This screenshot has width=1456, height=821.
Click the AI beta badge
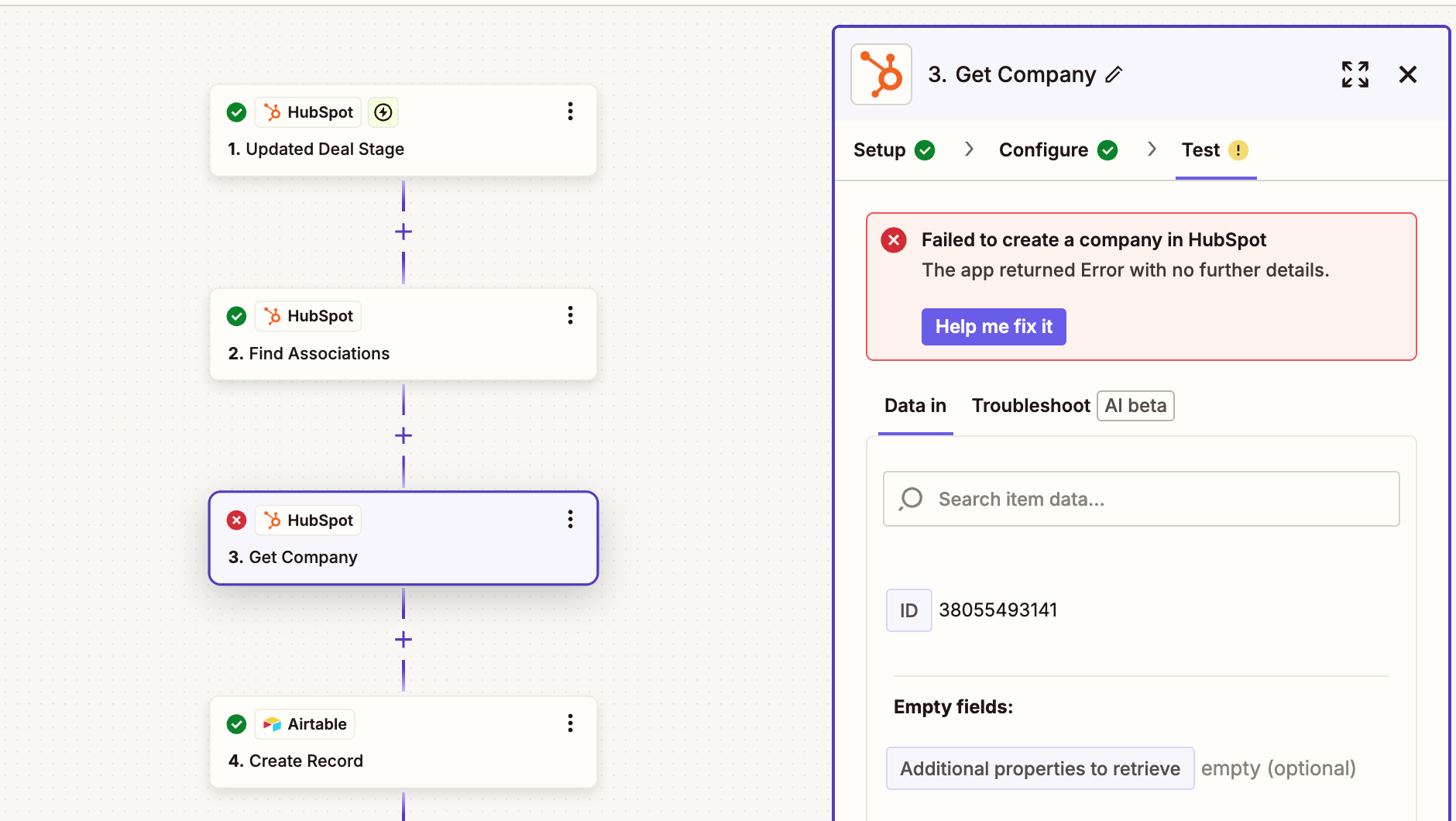(x=1135, y=406)
